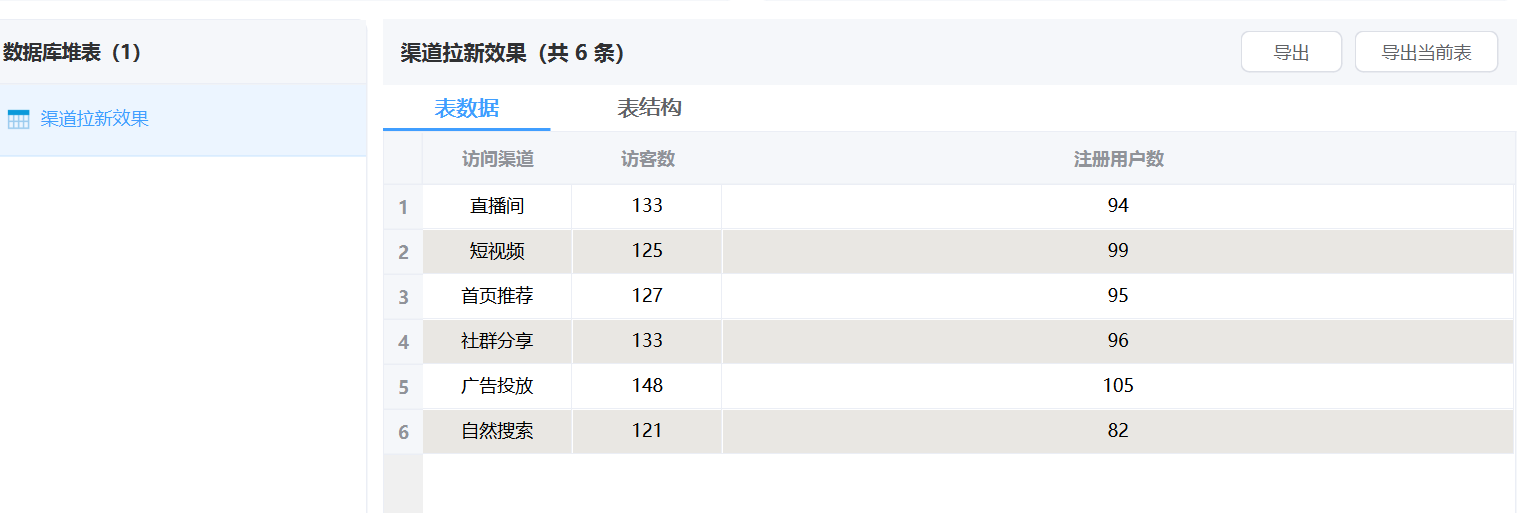This screenshot has width=1531, height=513.
Task: Click visitor count cell showing 148
Action: pos(647,386)
